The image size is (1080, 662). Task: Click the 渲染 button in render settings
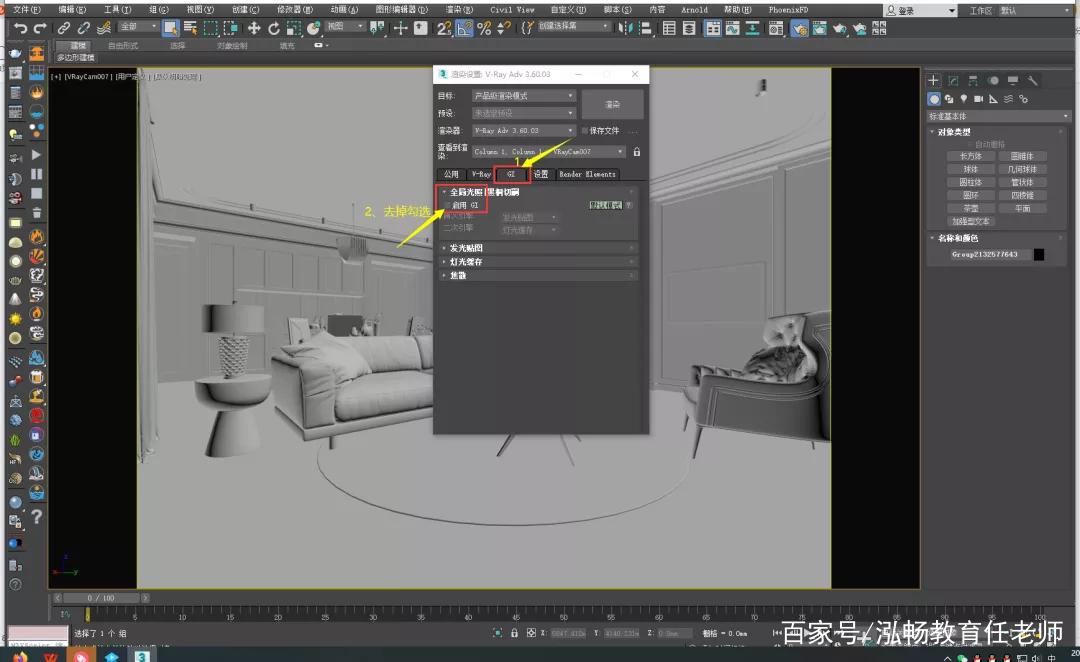click(x=614, y=104)
